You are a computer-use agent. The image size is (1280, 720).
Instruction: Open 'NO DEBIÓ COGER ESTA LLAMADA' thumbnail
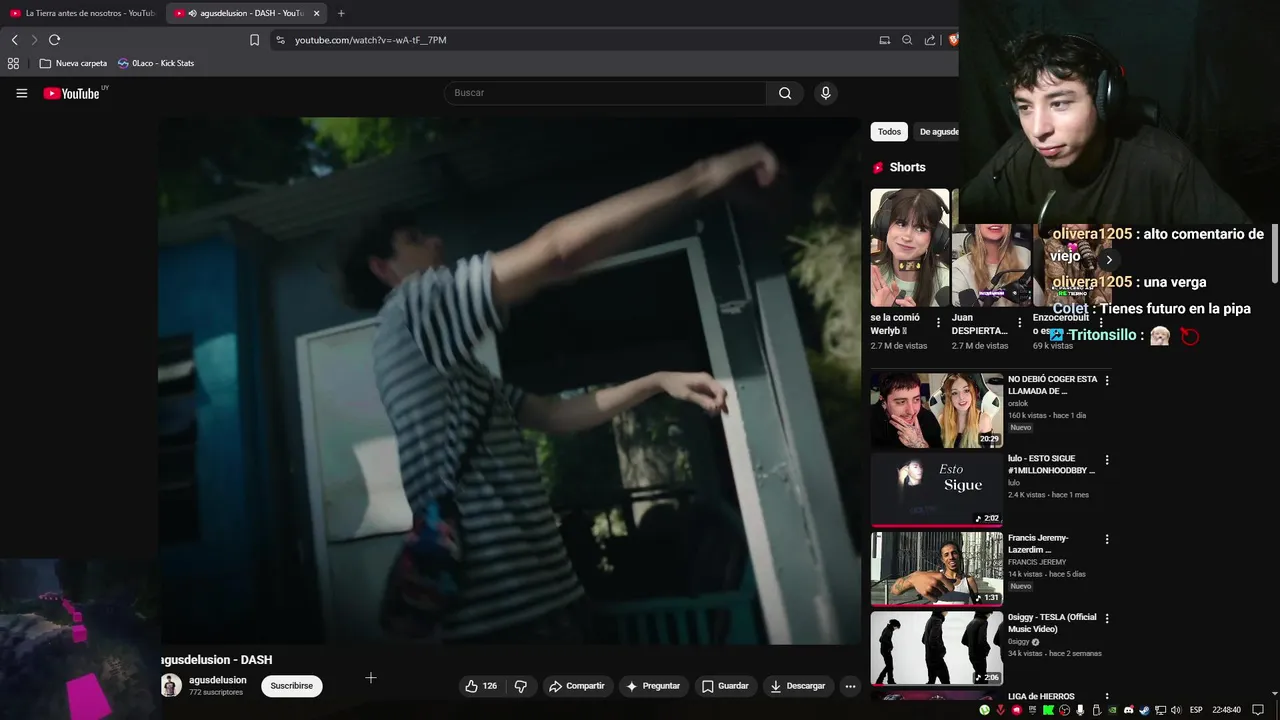[936, 410]
